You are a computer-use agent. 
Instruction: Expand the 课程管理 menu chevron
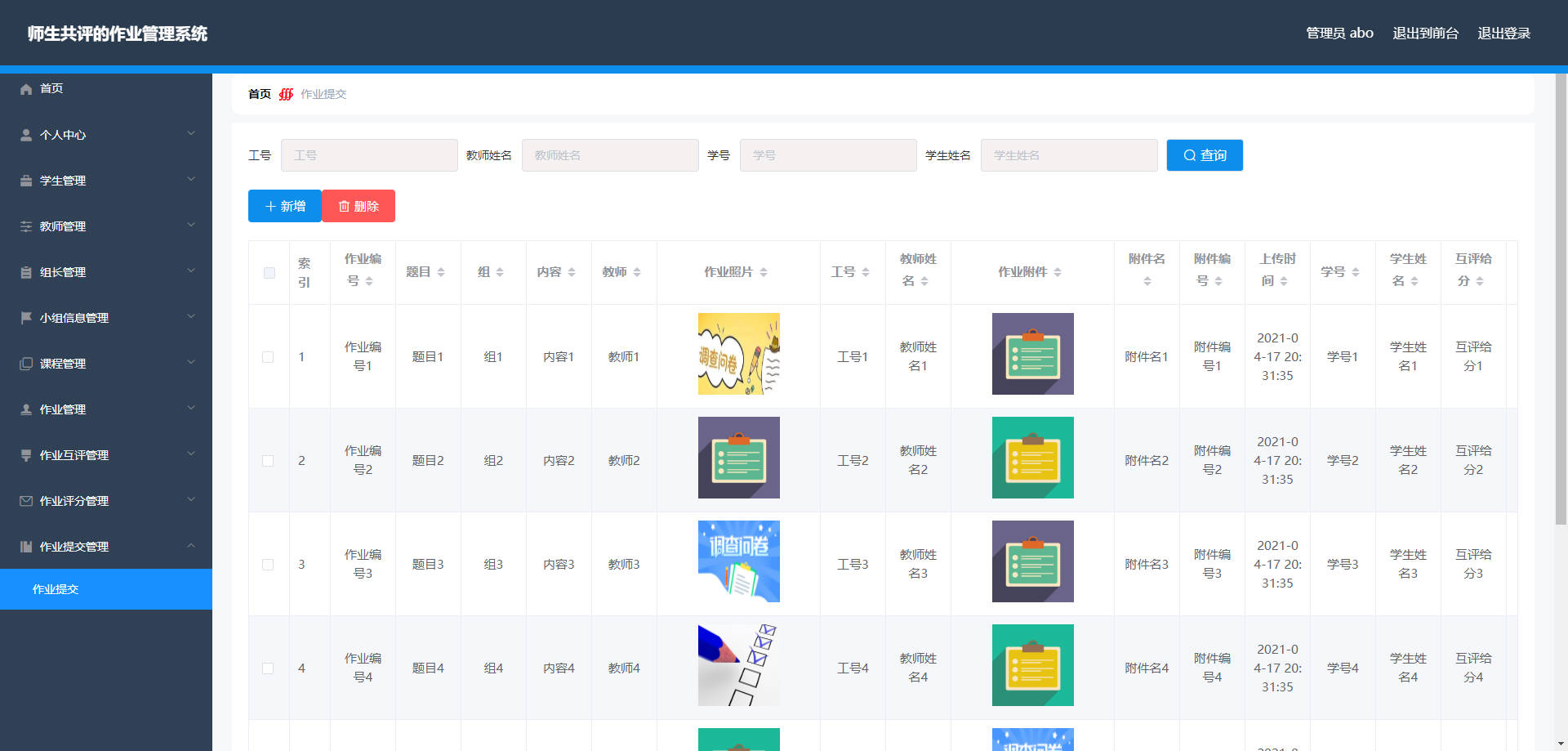pos(191,362)
